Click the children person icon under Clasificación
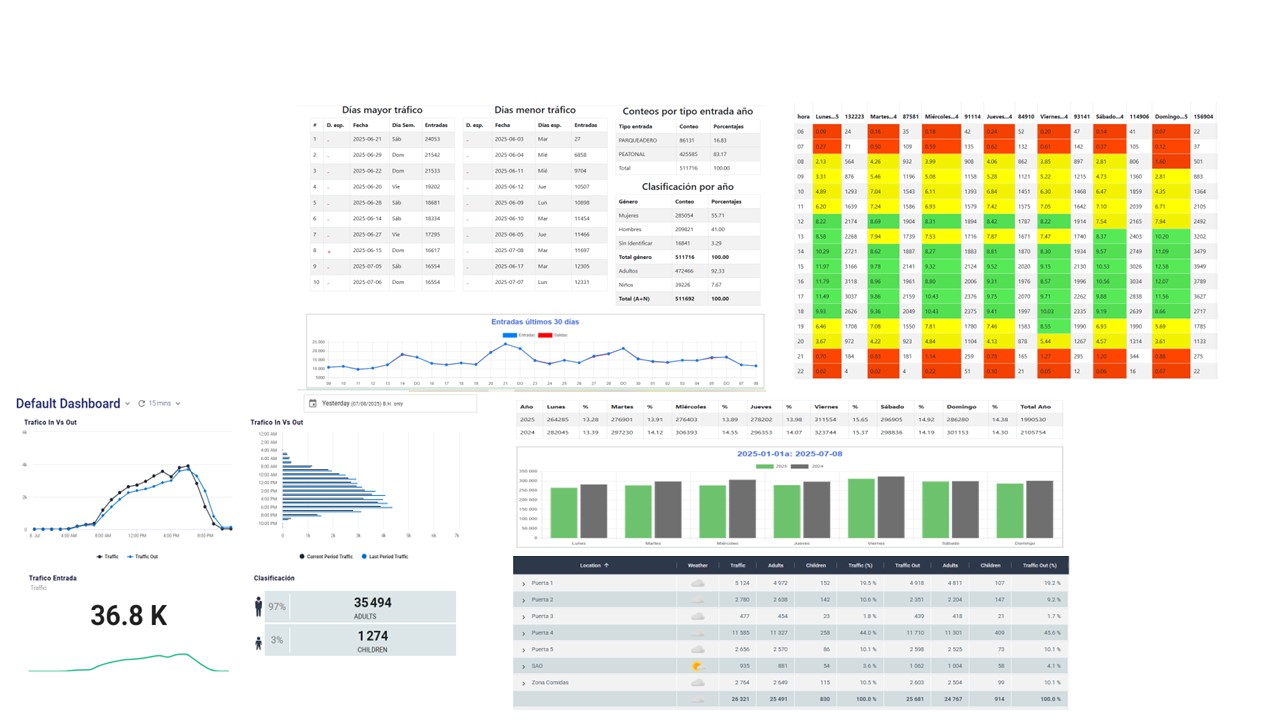This screenshot has height=720, width=1280. (x=259, y=641)
